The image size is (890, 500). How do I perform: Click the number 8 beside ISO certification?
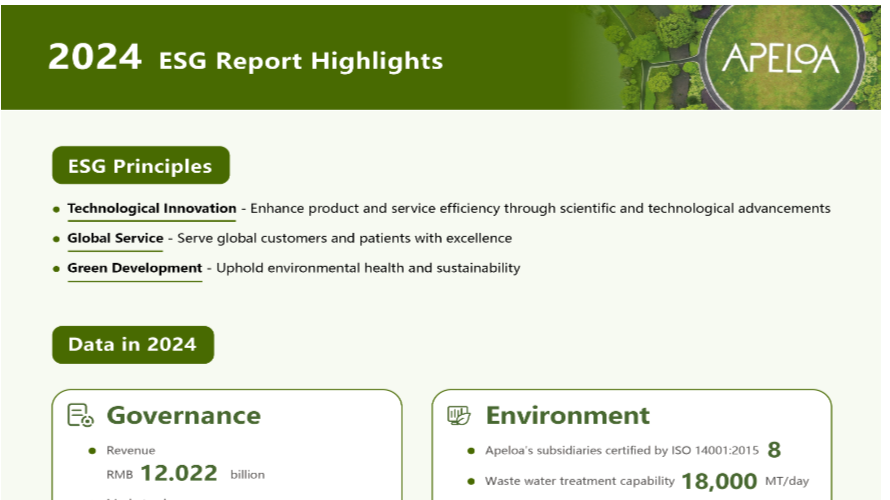[774, 450]
